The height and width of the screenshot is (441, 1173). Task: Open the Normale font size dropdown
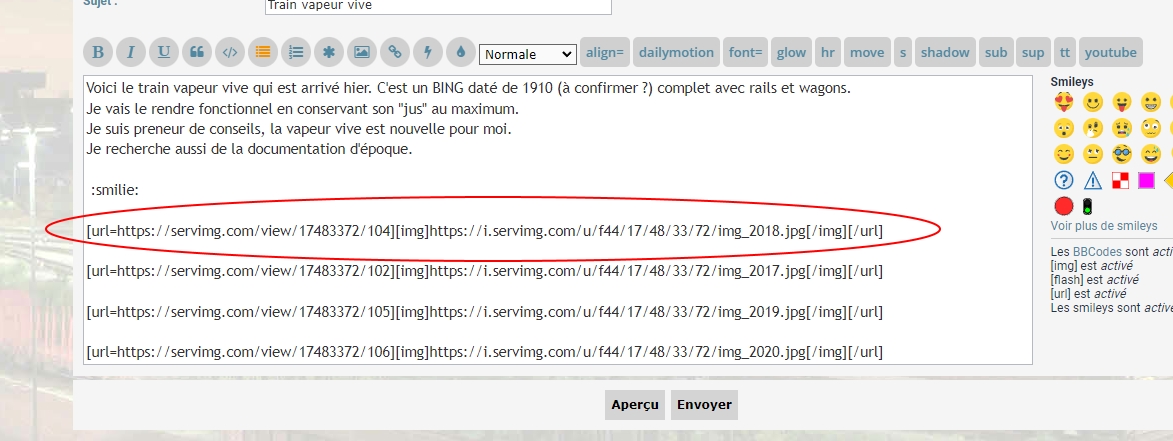tap(527, 54)
